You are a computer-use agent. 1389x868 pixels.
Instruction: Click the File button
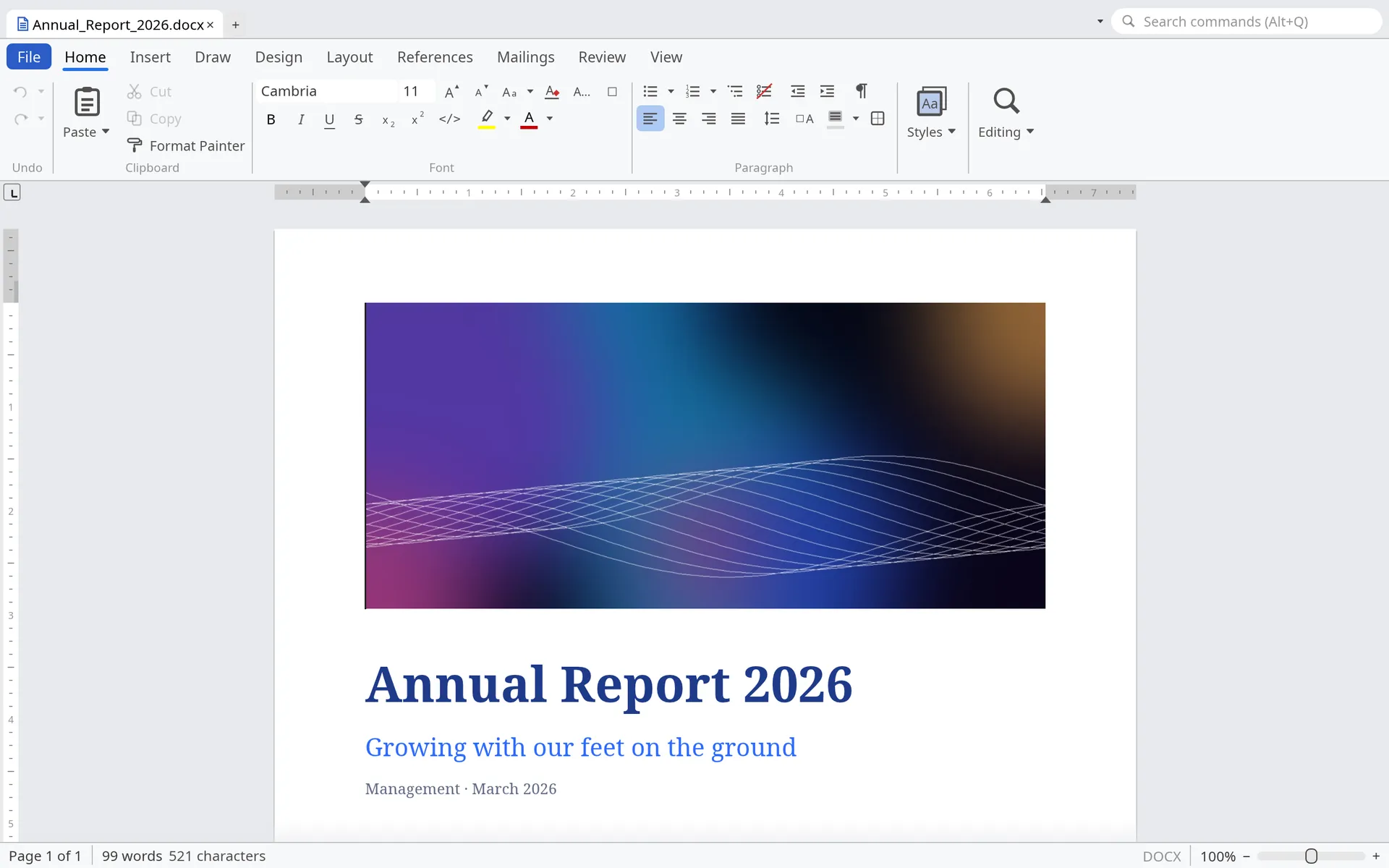pos(29,57)
